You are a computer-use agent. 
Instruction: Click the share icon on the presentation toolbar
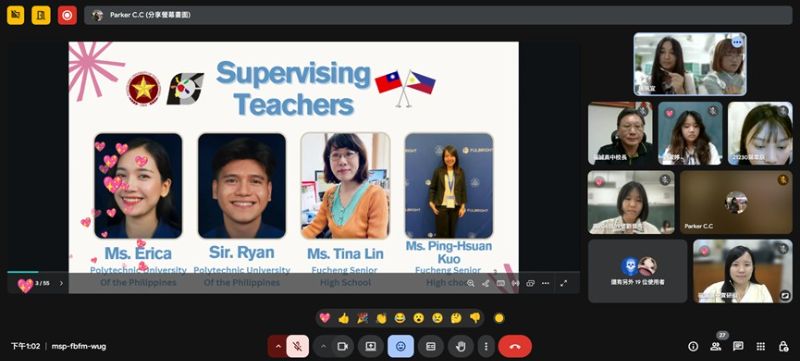tap(485, 283)
